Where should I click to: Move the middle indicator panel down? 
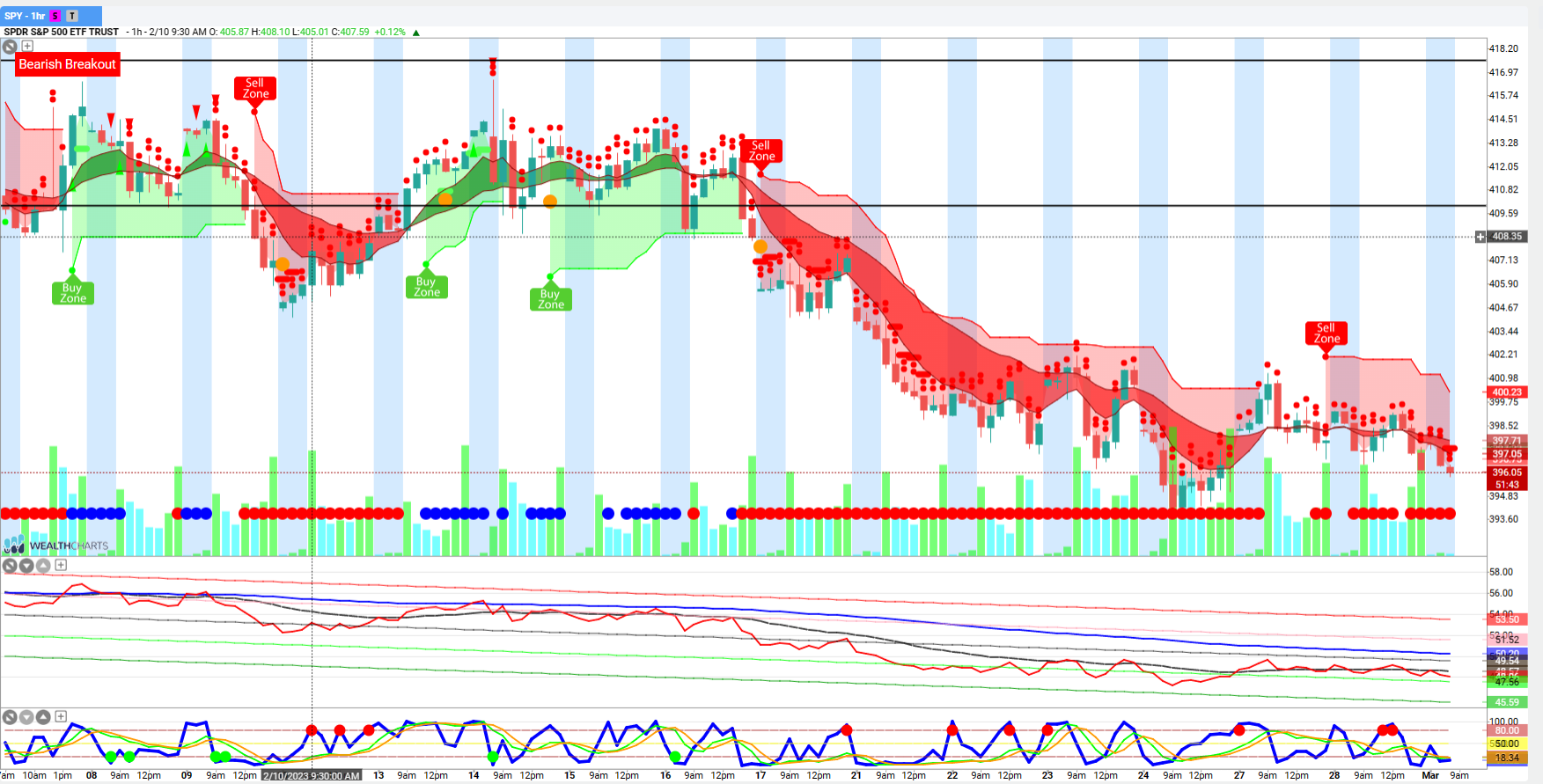pyautogui.click(x=26, y=566)
